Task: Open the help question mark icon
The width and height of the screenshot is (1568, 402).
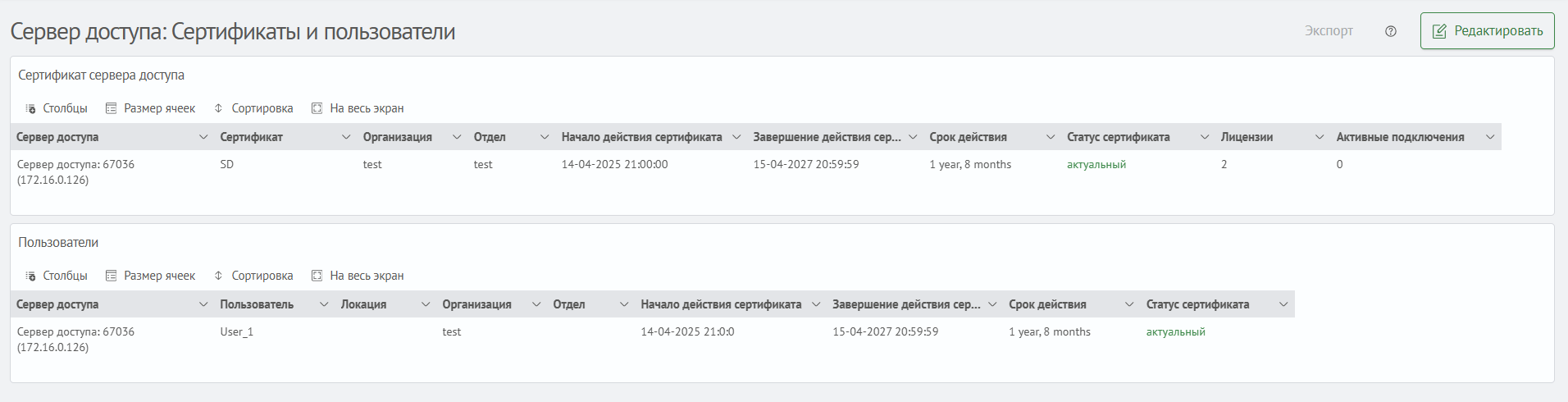Action: [x=1391, y=31]
